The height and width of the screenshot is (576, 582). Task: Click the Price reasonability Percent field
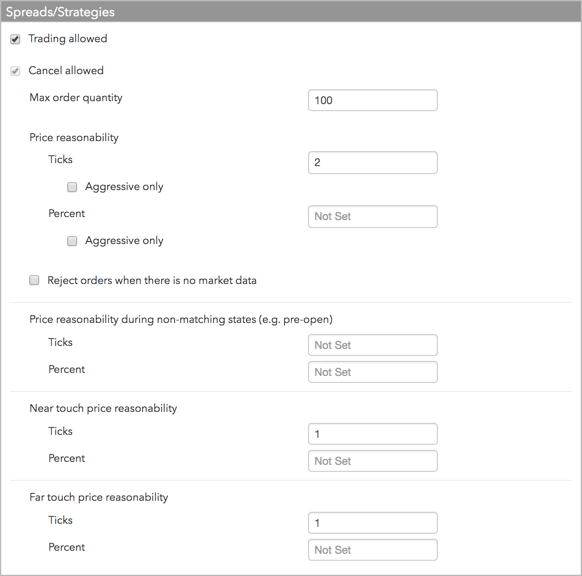(373, 216)
